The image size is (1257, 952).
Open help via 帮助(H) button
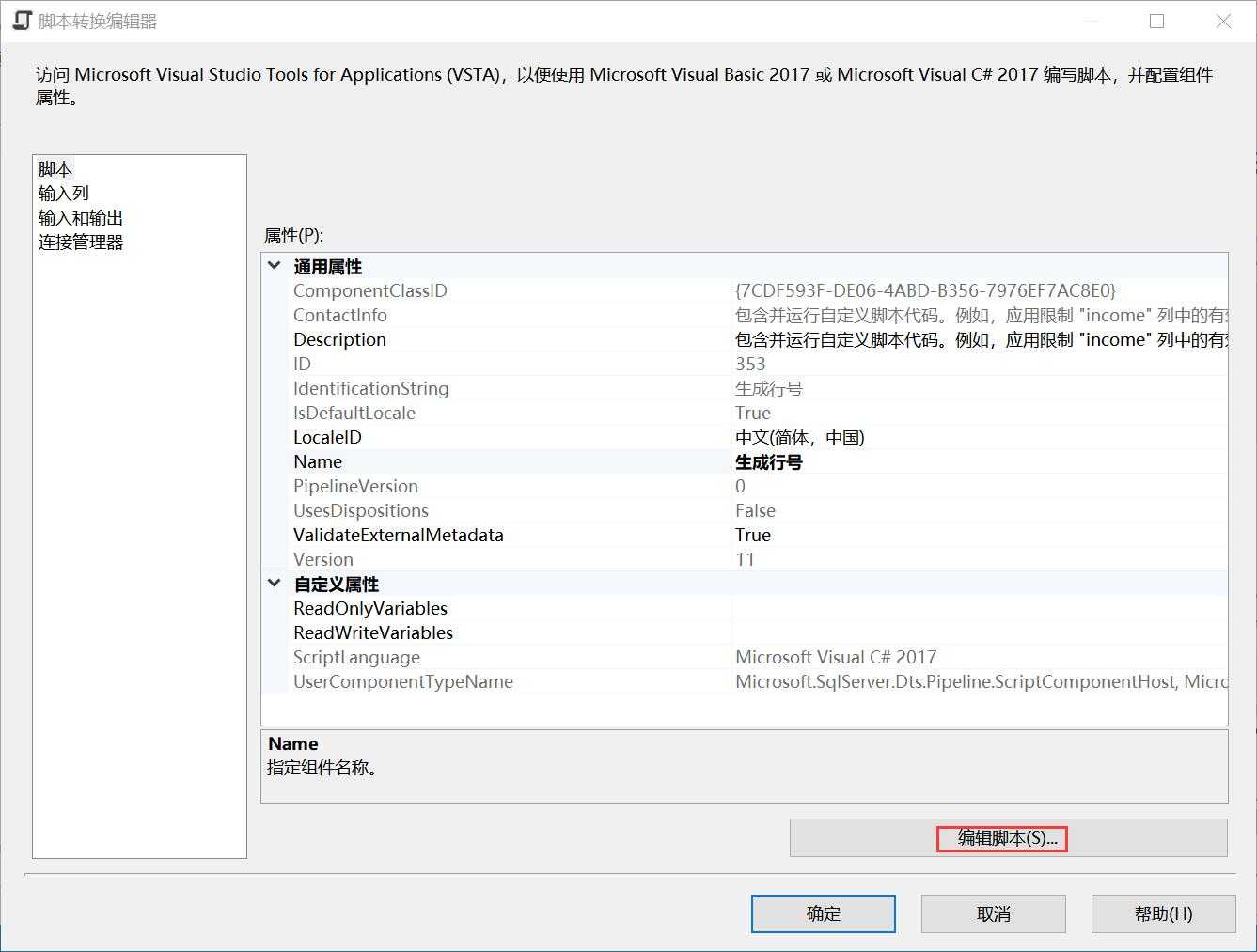(x=1164, y=913)
